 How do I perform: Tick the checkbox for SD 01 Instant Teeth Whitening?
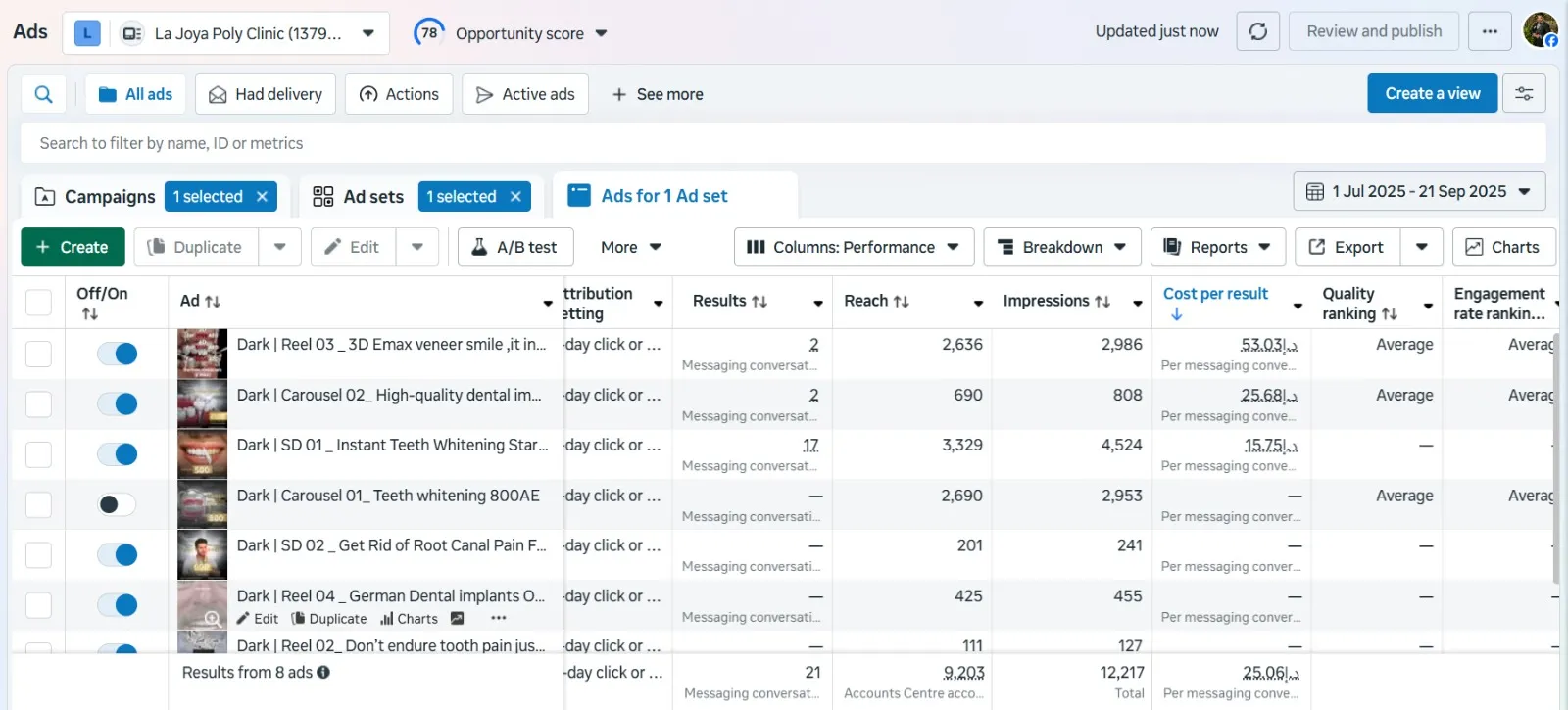(x=38, y=454)
